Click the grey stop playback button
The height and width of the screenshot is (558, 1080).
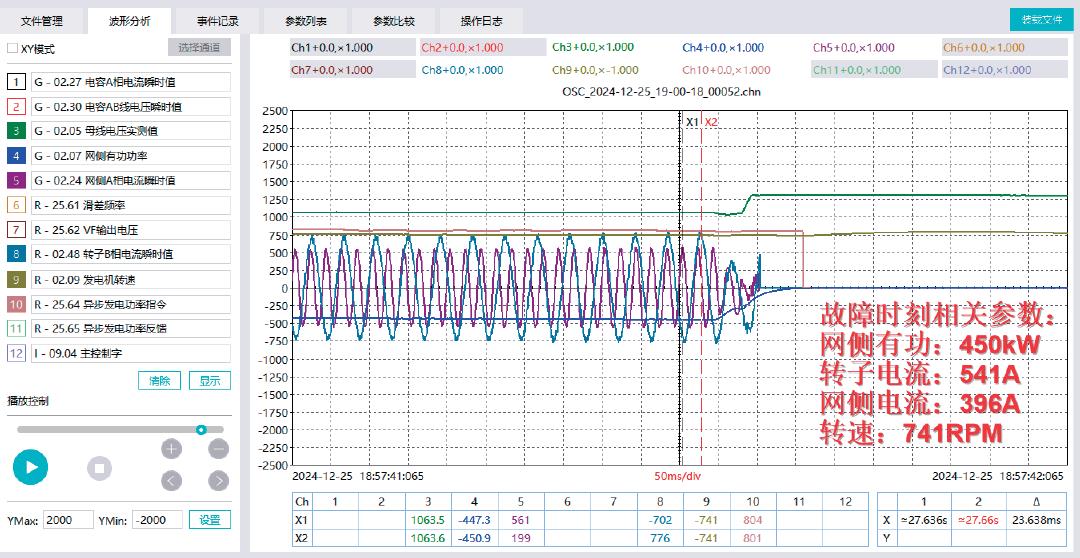[x=98, y=467]
